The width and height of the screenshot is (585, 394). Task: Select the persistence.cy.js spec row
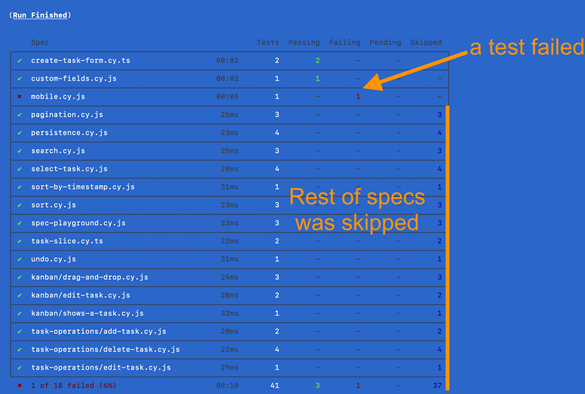(x=229, y=133)
